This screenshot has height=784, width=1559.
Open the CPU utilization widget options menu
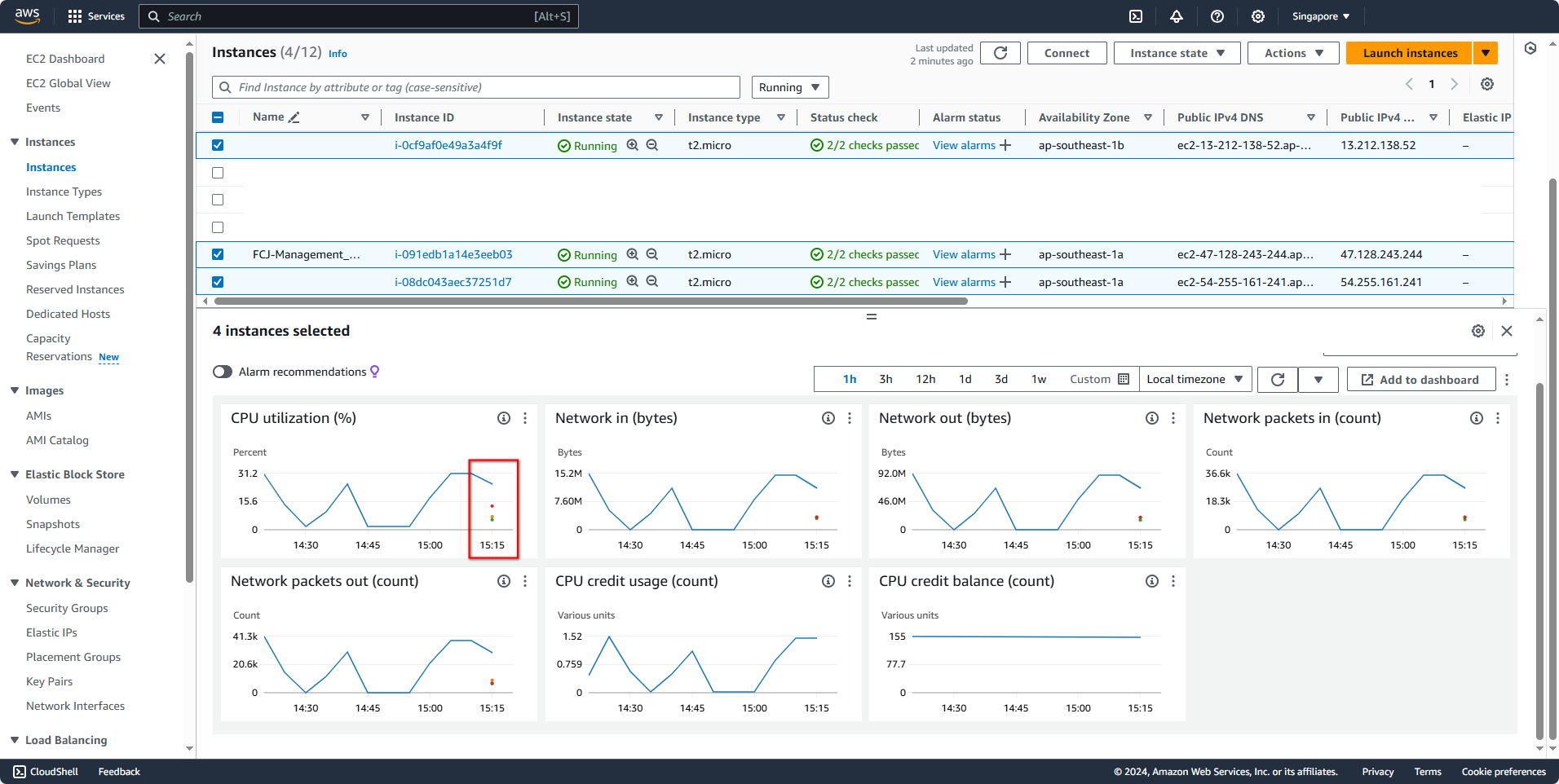tap(525, 418)
